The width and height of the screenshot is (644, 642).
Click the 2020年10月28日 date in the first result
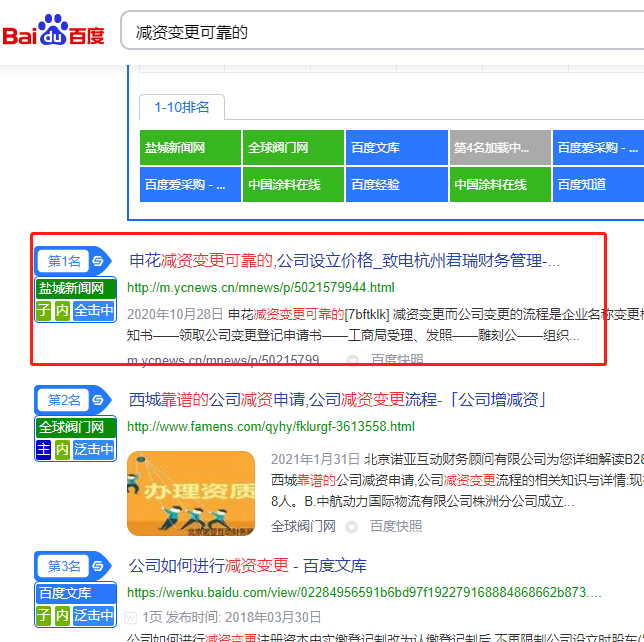175,314
